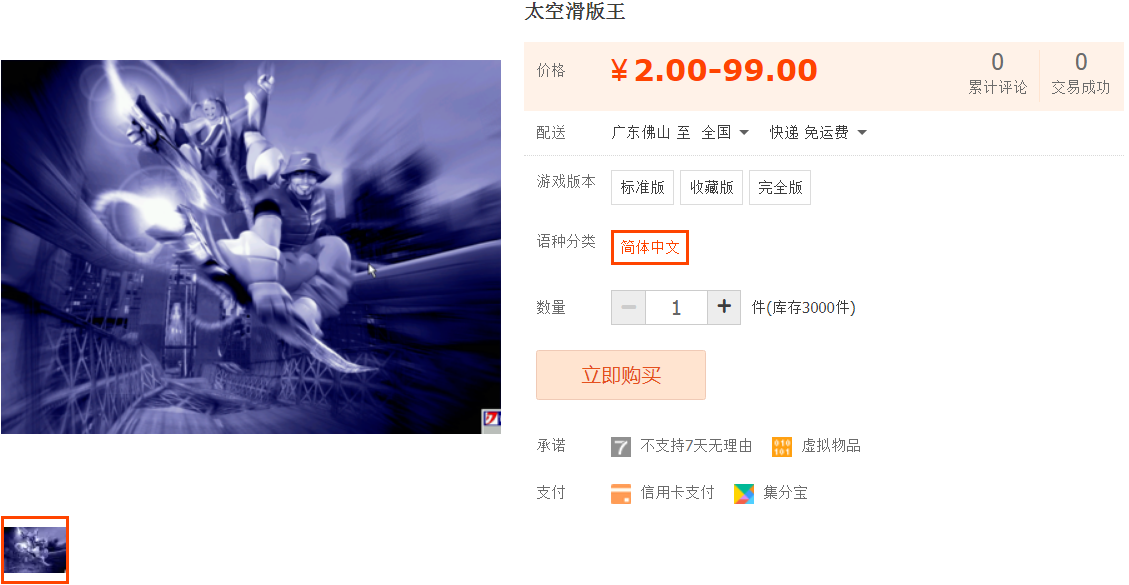View 交易成功 transaction count
The width and height of the screenshot is (1129, 585).
1080,73
